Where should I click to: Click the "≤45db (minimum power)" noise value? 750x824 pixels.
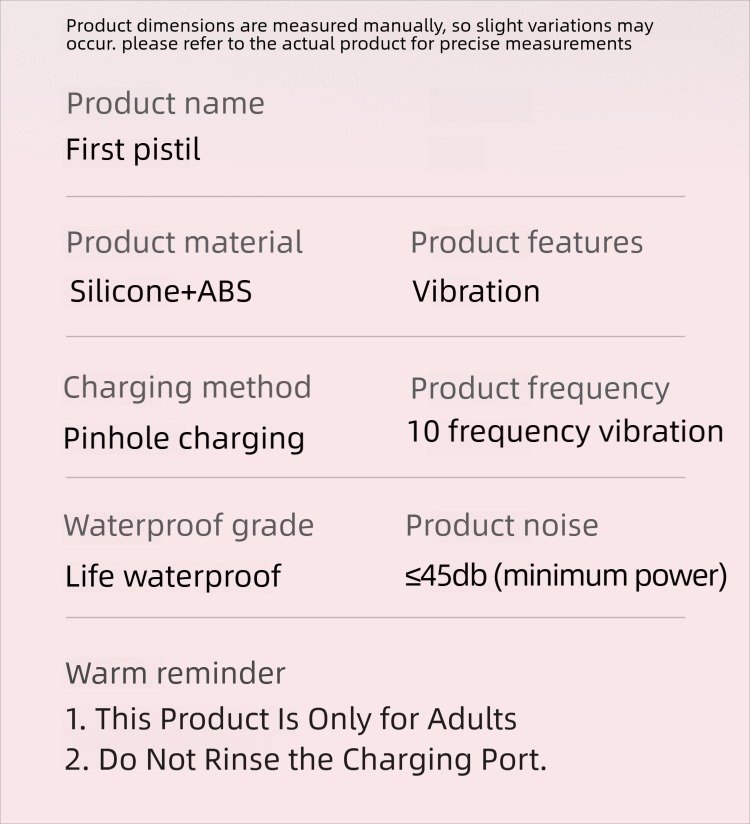(x=566, y=576)
